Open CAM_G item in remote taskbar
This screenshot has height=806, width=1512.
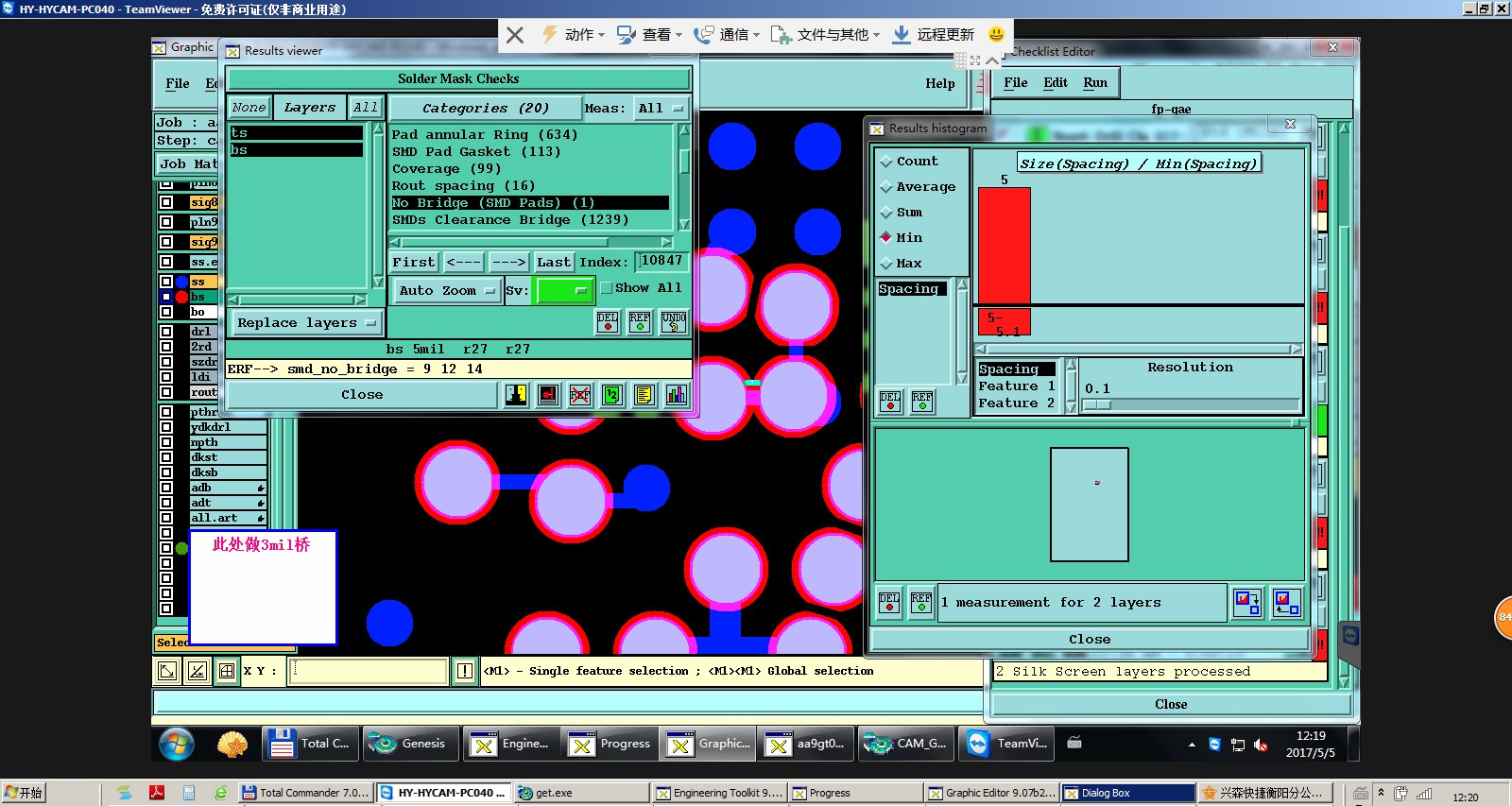[x=905, y=744]
